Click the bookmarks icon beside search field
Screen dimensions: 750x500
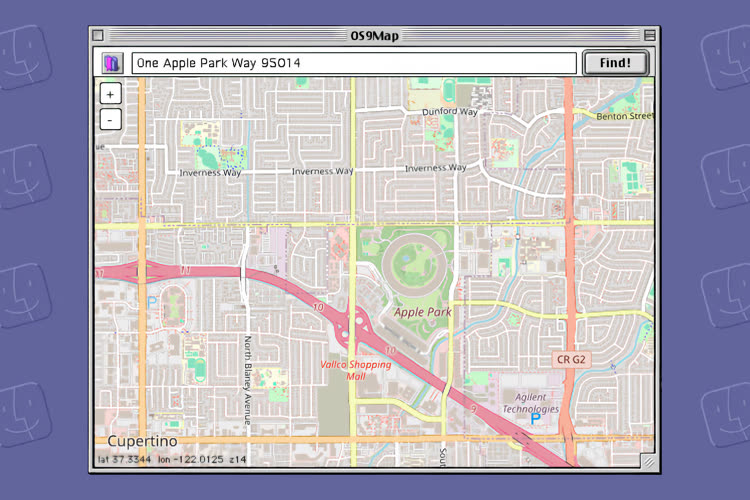point(112,63)
